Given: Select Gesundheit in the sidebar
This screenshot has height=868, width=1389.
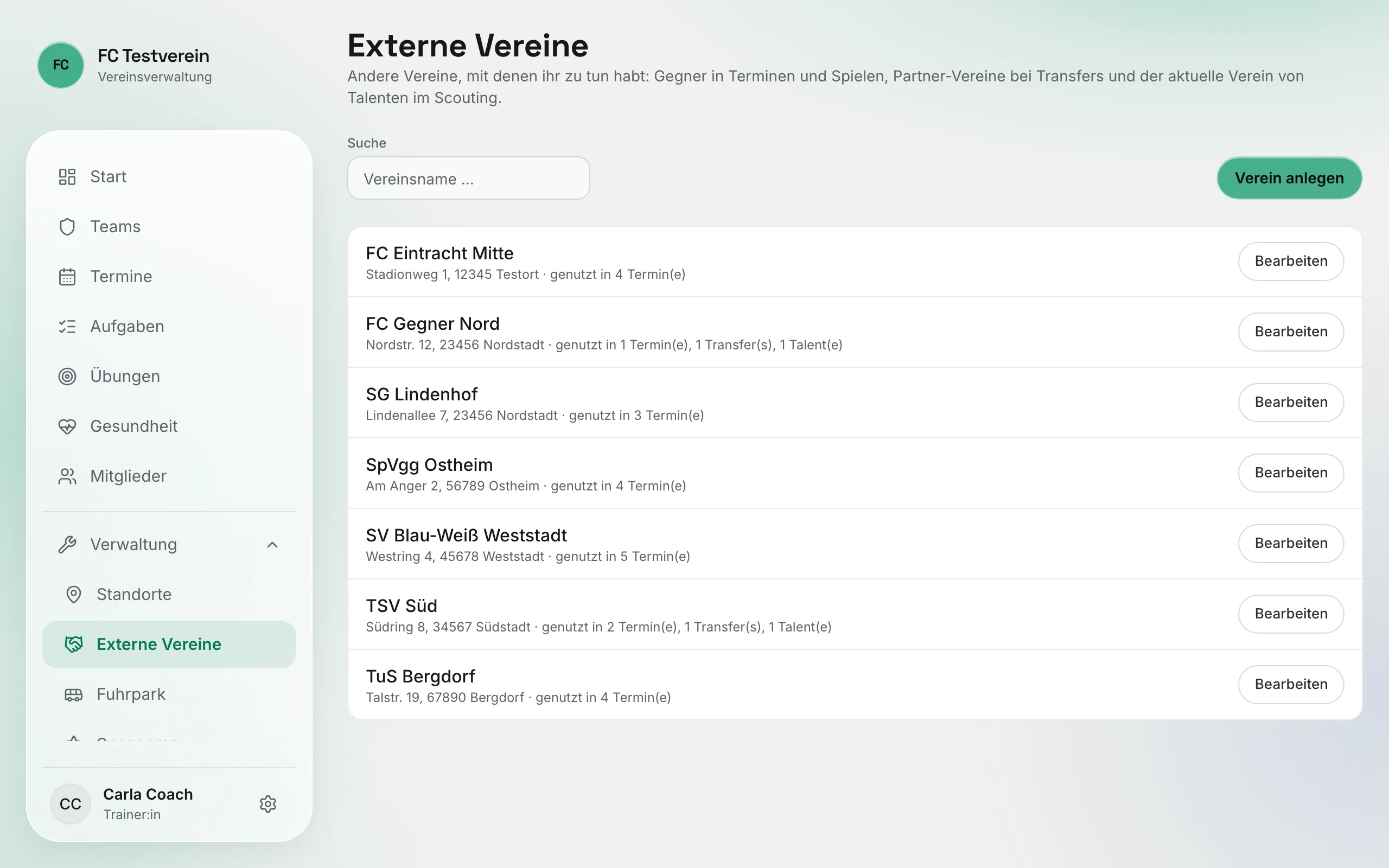Looking at the screenshot, I should [x=169, y=426].
